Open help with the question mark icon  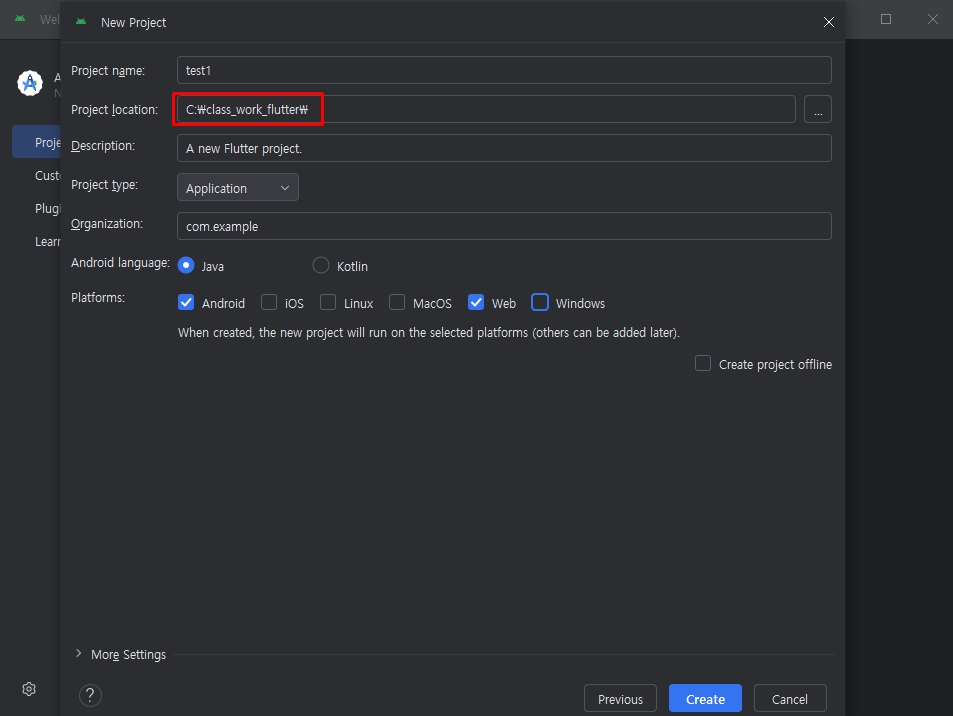pyautogui.click(x=90, y=695)
